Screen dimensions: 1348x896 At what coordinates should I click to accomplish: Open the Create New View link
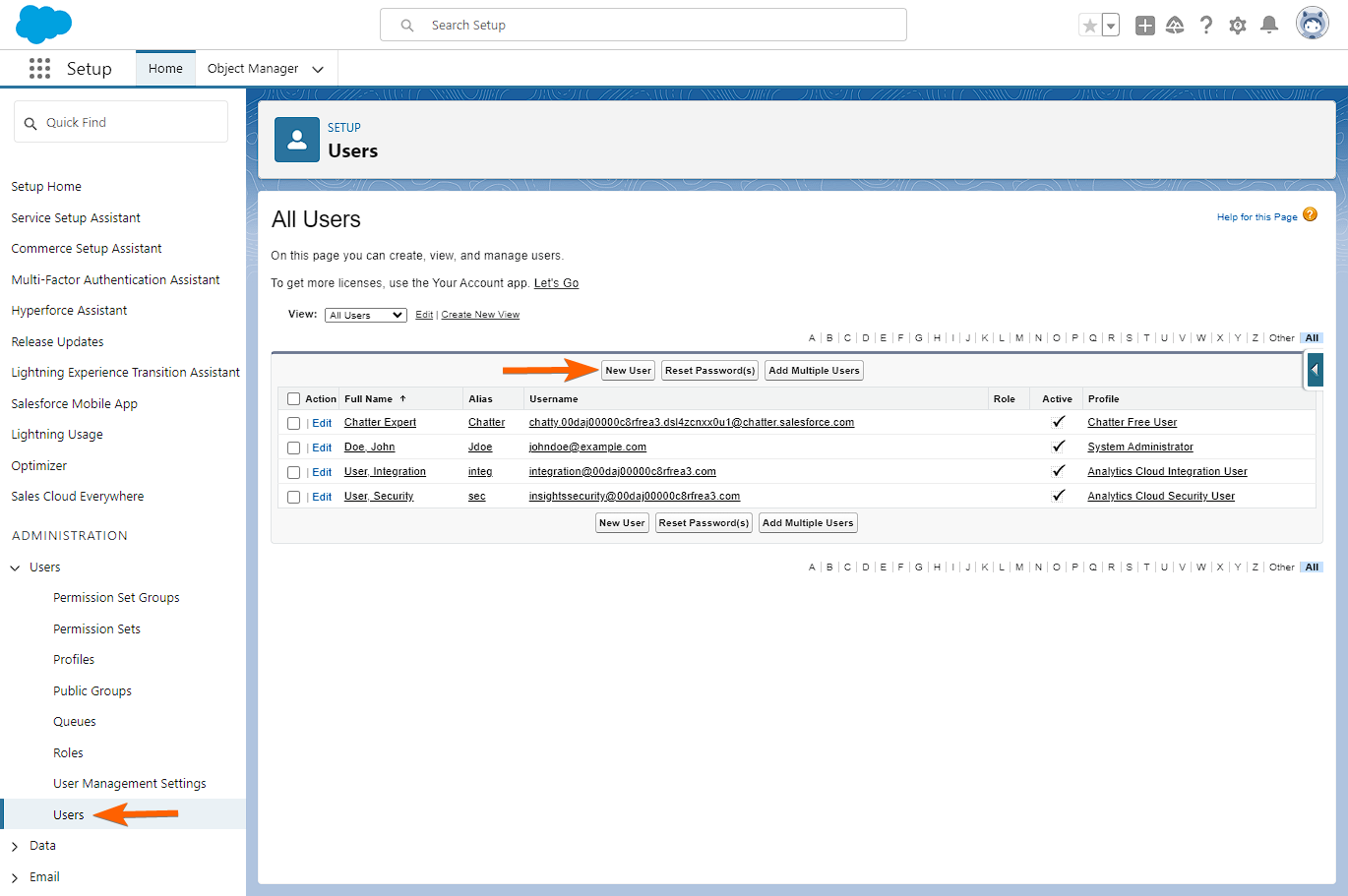pos(480,315)
